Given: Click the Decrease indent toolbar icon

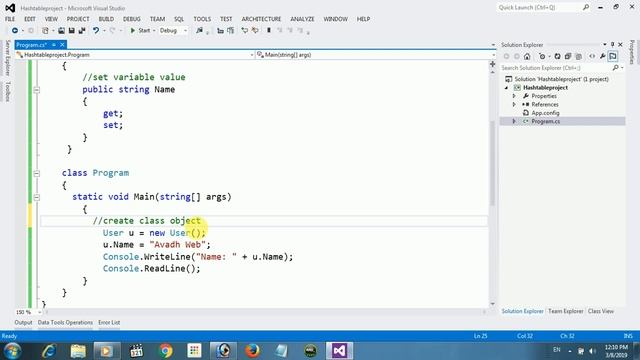Looking at the screenshot, I should pos(244,31).
